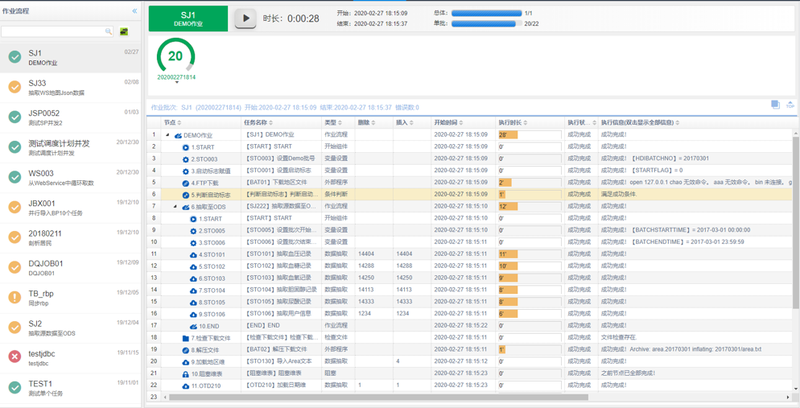
Task: Select 20180211 job in the sidebar list
Action: tap(70, 238)
